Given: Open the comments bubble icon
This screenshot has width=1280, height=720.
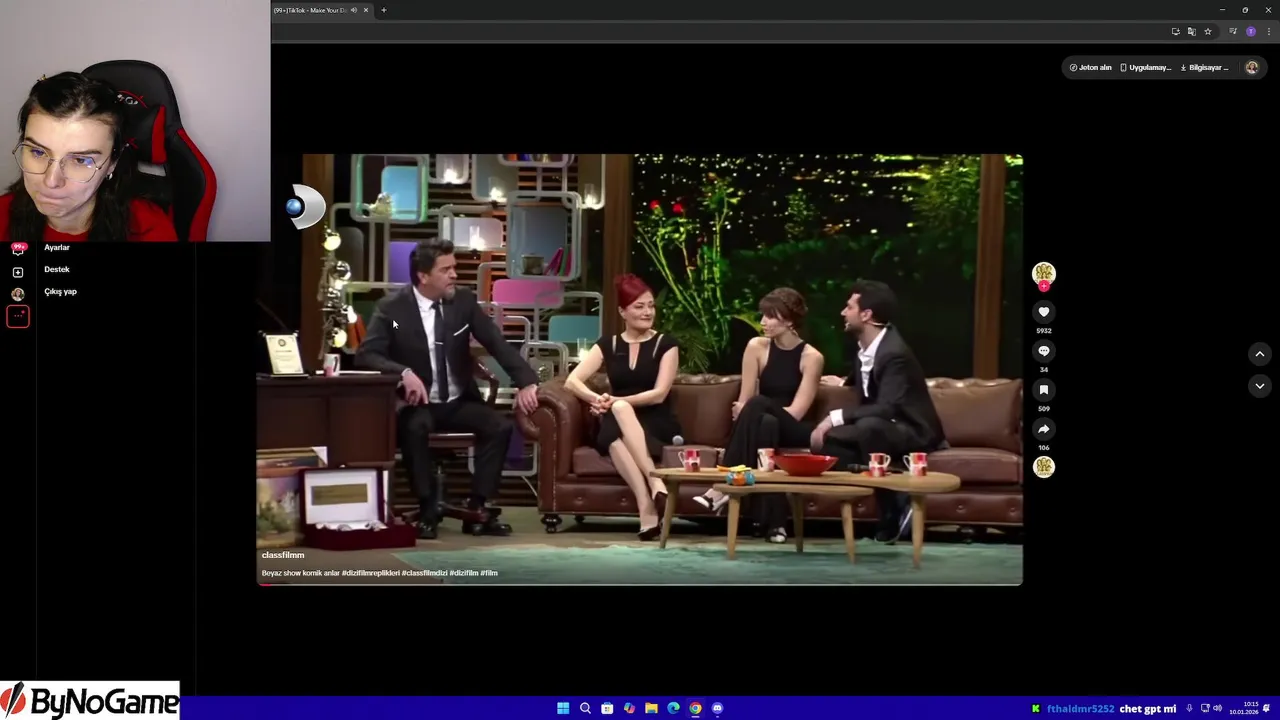Looking at the screenshot, I should (1043, 351).
